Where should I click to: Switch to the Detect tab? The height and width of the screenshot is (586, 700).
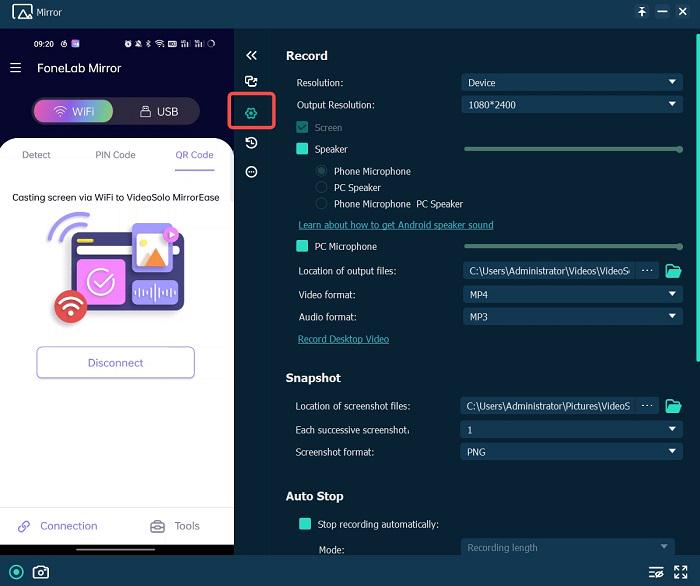(36, 155)
